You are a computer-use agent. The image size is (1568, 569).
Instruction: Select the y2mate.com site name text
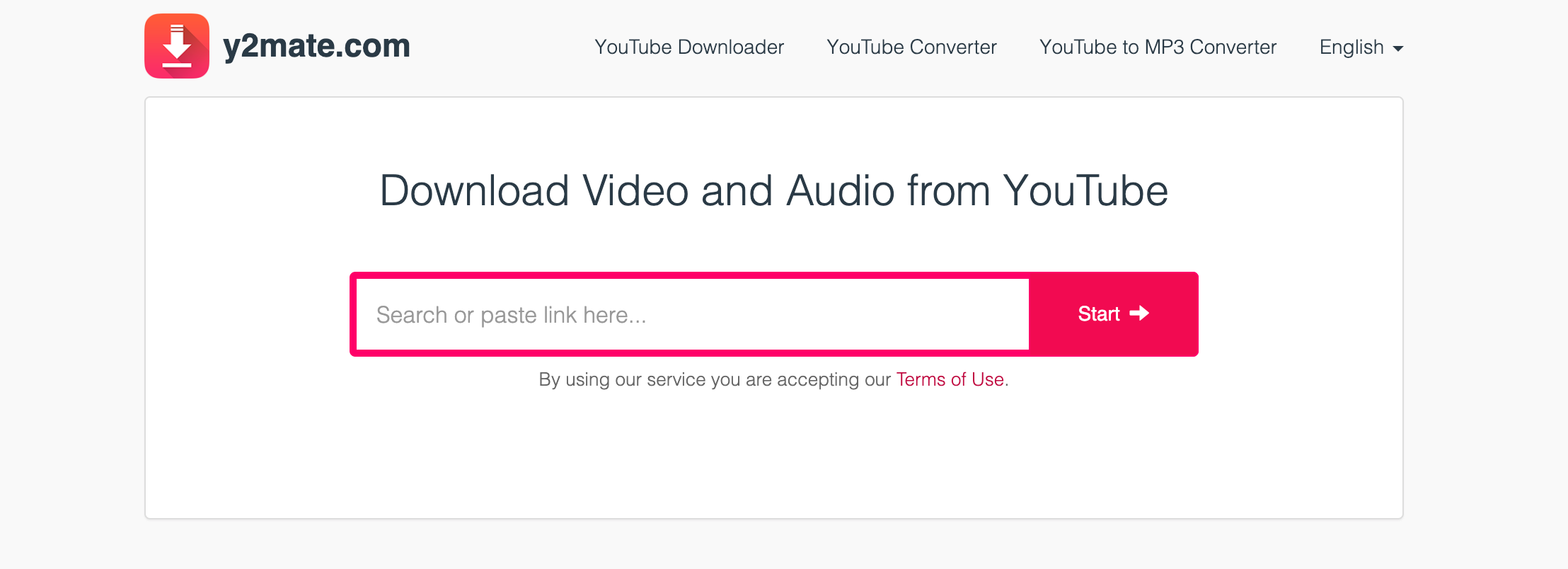316,46
